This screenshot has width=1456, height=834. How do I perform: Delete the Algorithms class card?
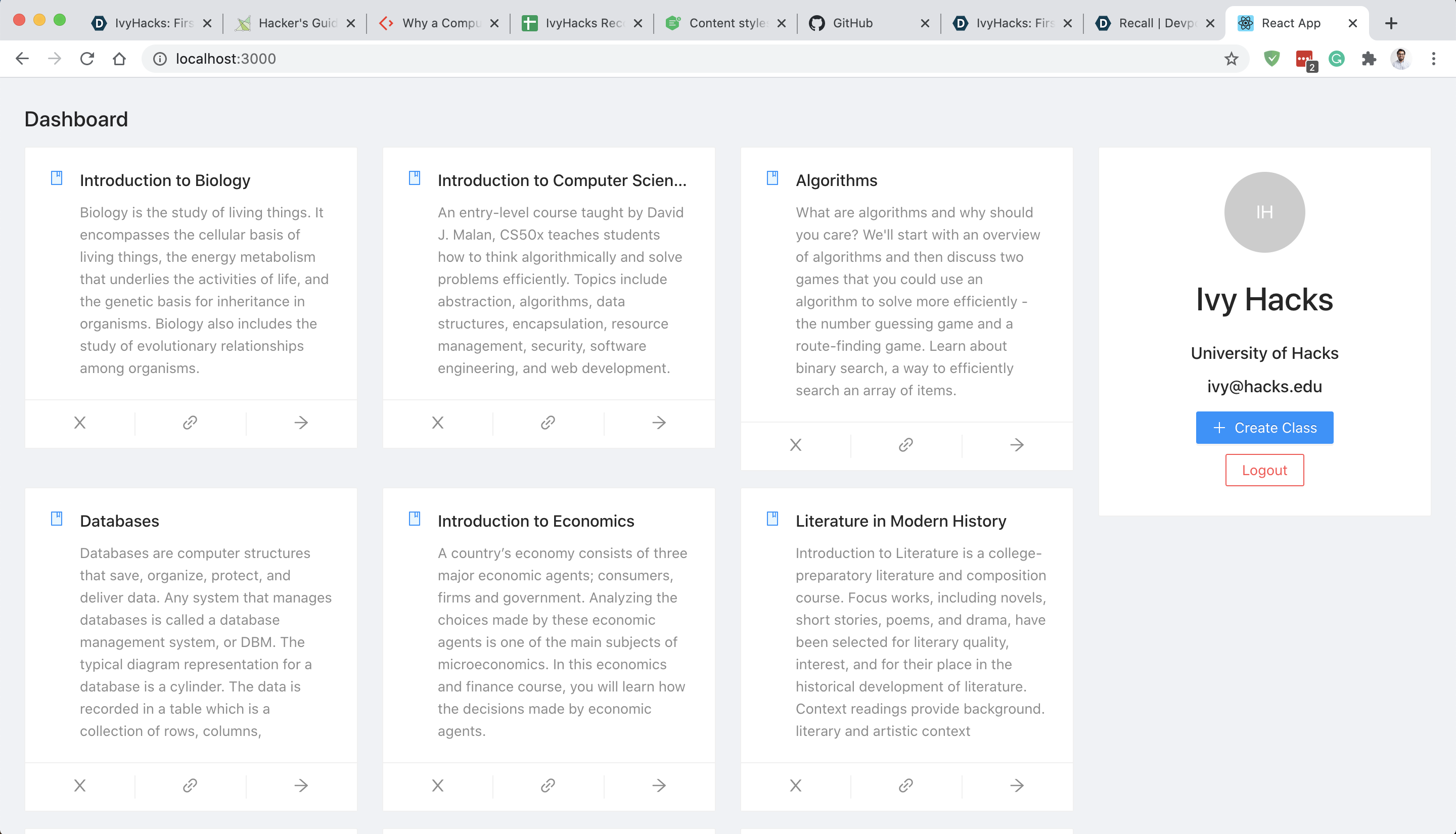796,445
